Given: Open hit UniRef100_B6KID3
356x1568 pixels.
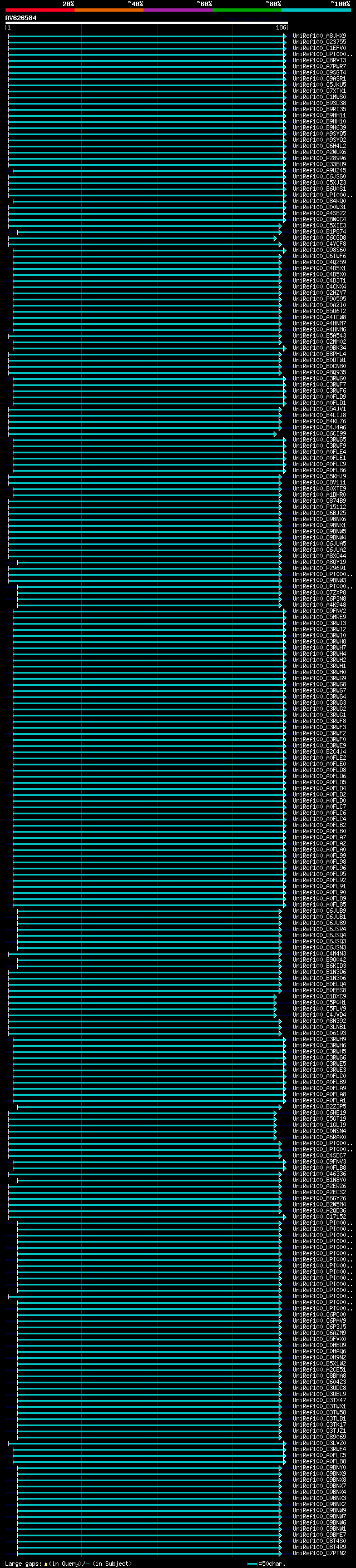Looking at the screenshot, I should (x=319, y=966).
